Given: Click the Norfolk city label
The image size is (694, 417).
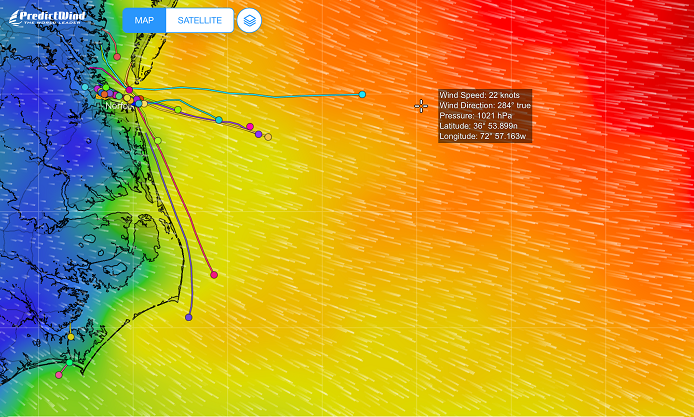Looking at the screenshot, I should click(118, 105).
